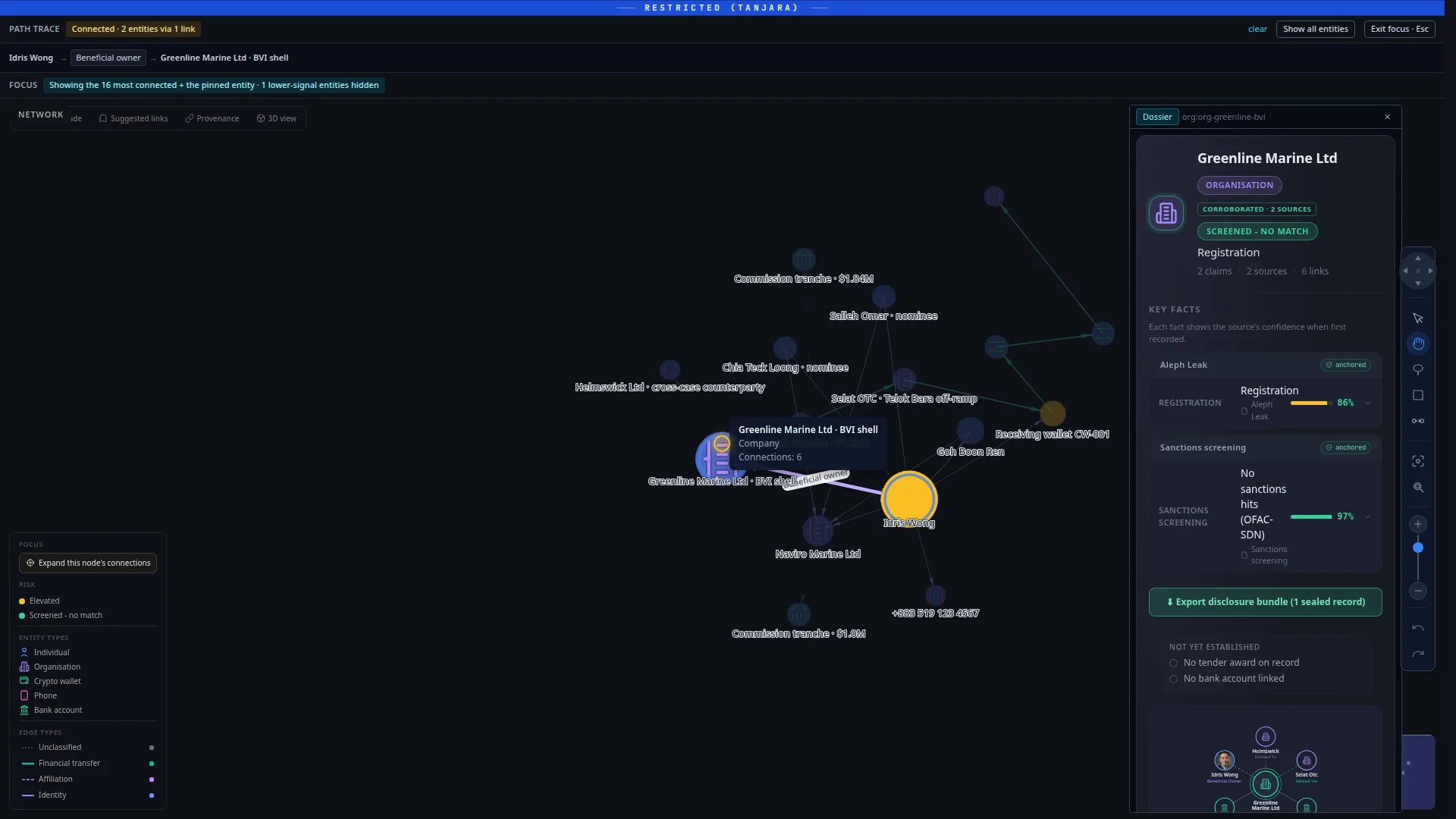
Task: Click the Helmswick node in dossier mini-graph
Action: coord(1265,736)
